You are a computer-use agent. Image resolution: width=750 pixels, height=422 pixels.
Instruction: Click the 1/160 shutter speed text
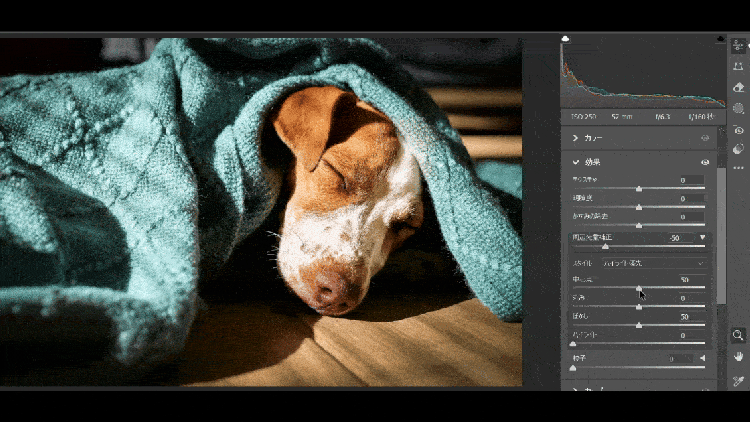[x=701, y=117]
